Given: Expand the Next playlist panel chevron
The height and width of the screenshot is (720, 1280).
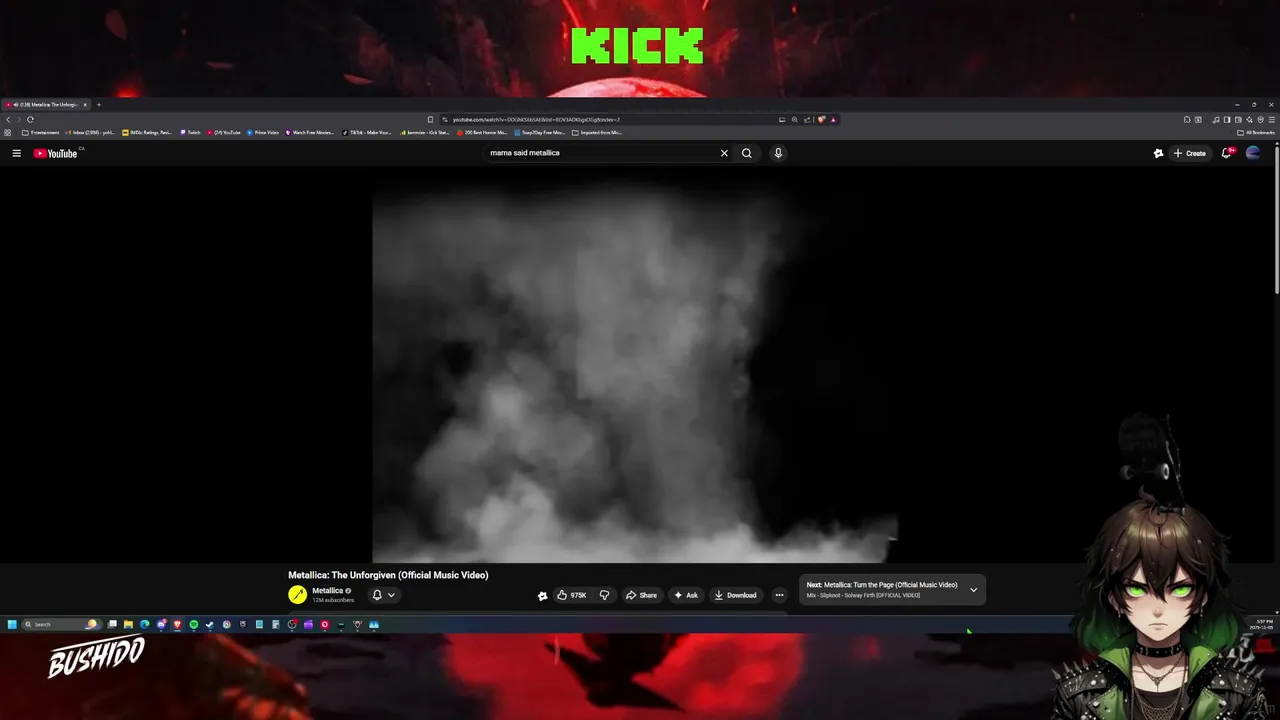Looking at the screenshot, I should click(x=973, y=590).
